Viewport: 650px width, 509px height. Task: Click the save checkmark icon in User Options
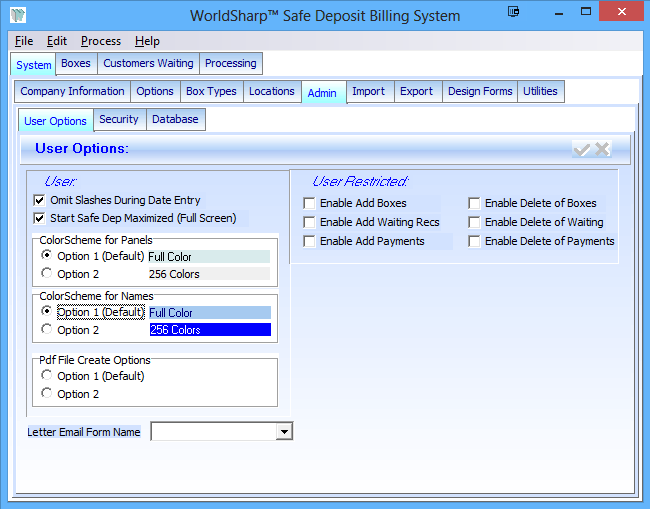click(x=581, y=149)
